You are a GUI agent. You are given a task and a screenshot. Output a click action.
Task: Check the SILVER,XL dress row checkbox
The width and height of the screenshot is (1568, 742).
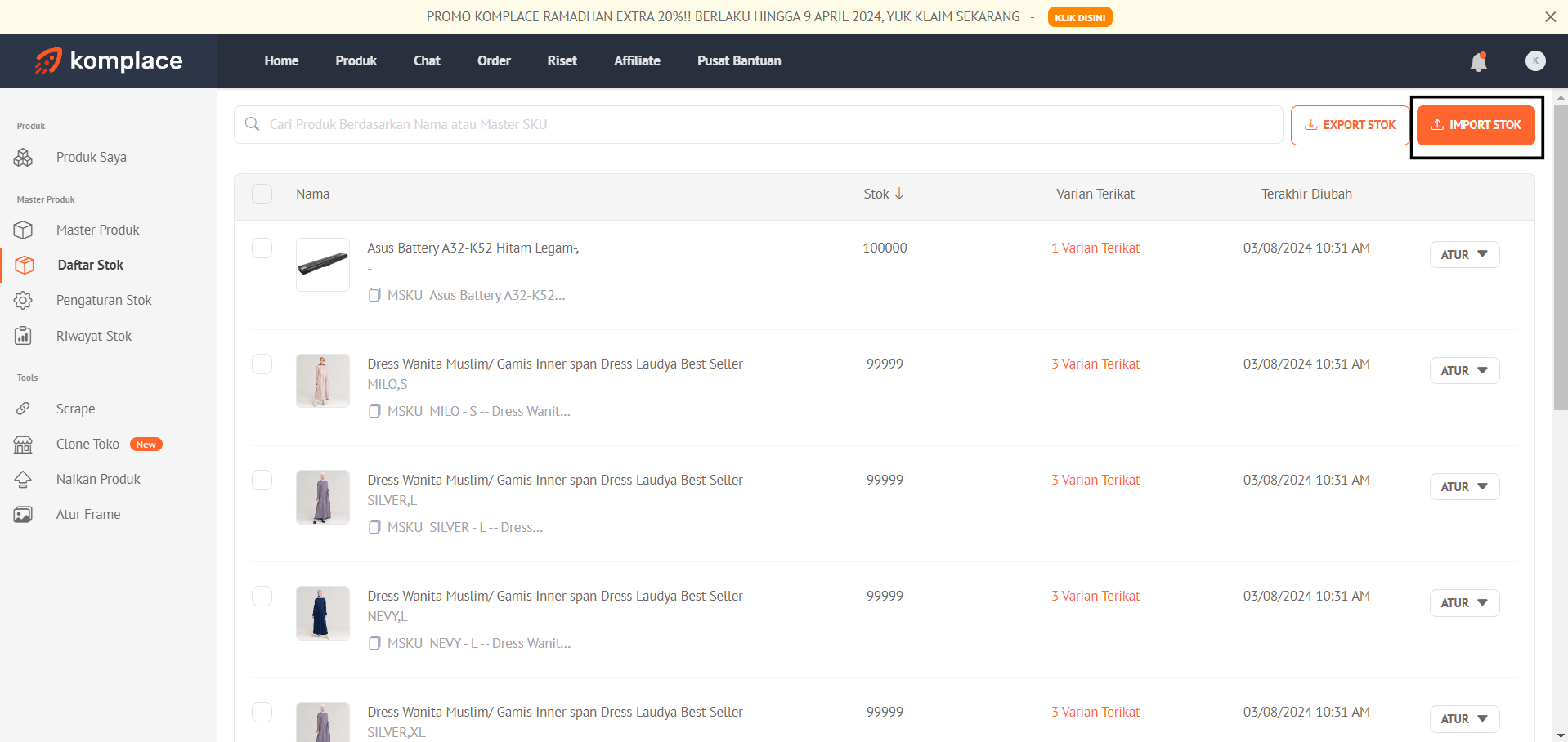[262, 712]
